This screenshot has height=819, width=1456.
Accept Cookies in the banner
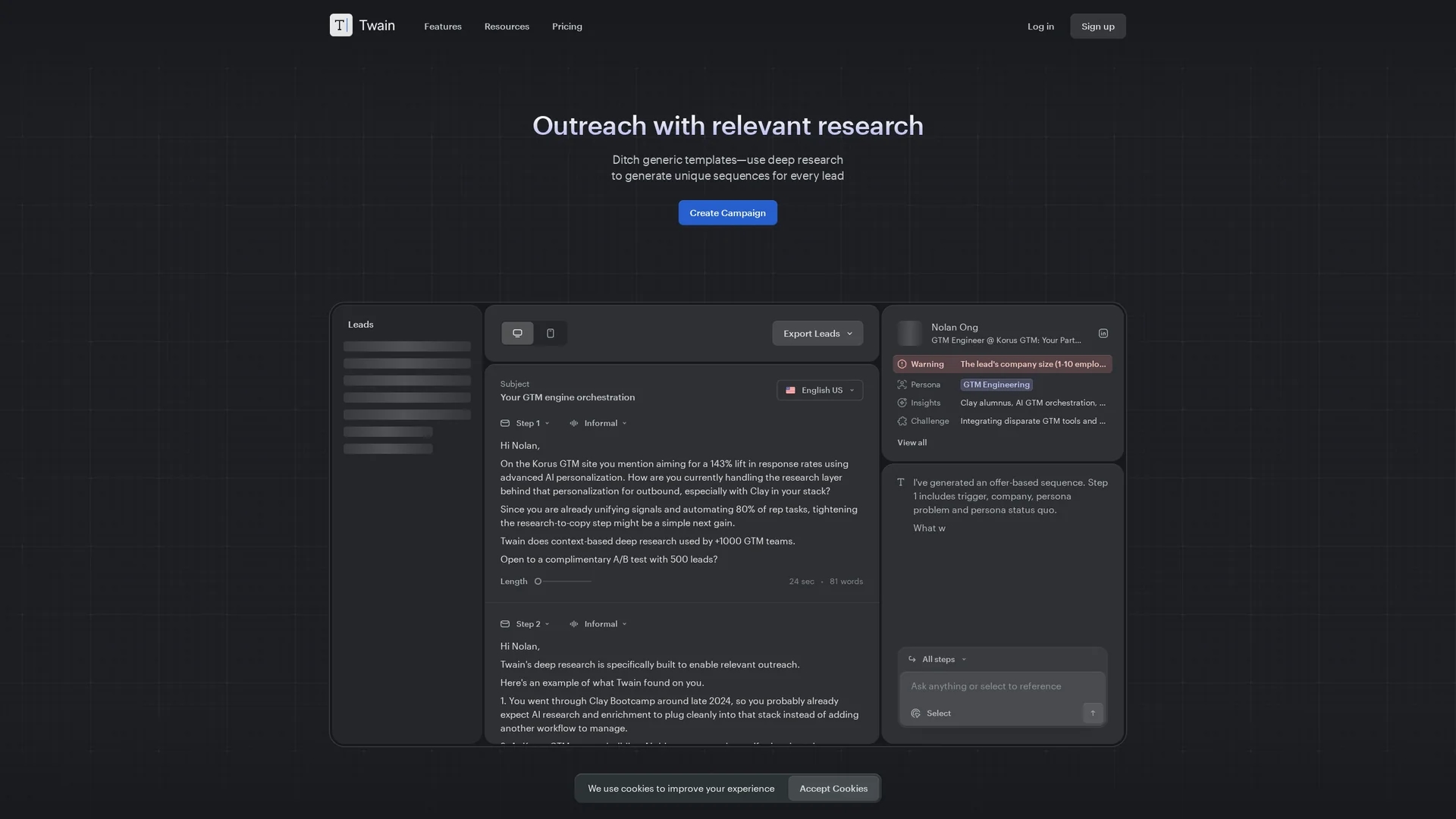click(833, 789)
